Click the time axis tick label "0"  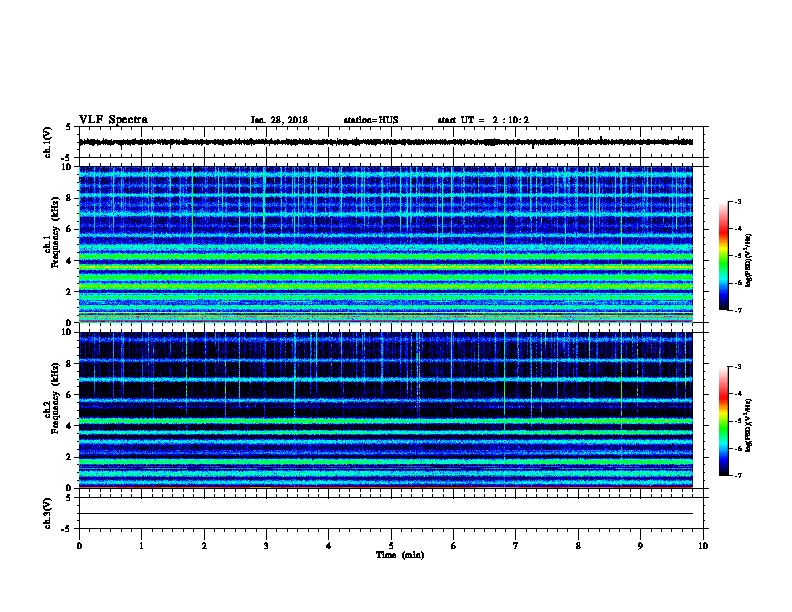[79, 546]
